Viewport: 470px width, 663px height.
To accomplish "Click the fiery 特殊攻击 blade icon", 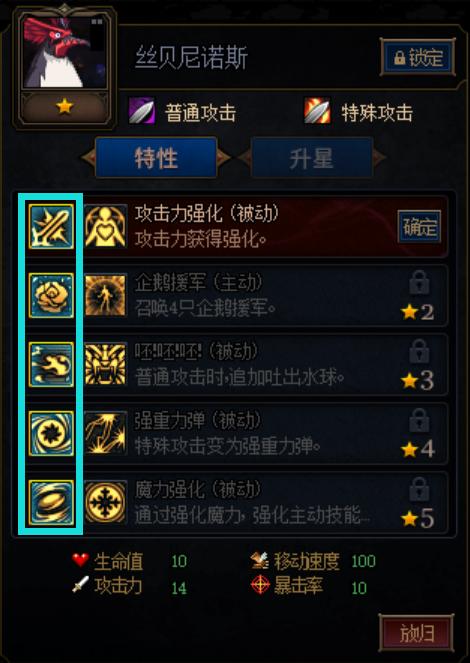I will tap(317, 111).
